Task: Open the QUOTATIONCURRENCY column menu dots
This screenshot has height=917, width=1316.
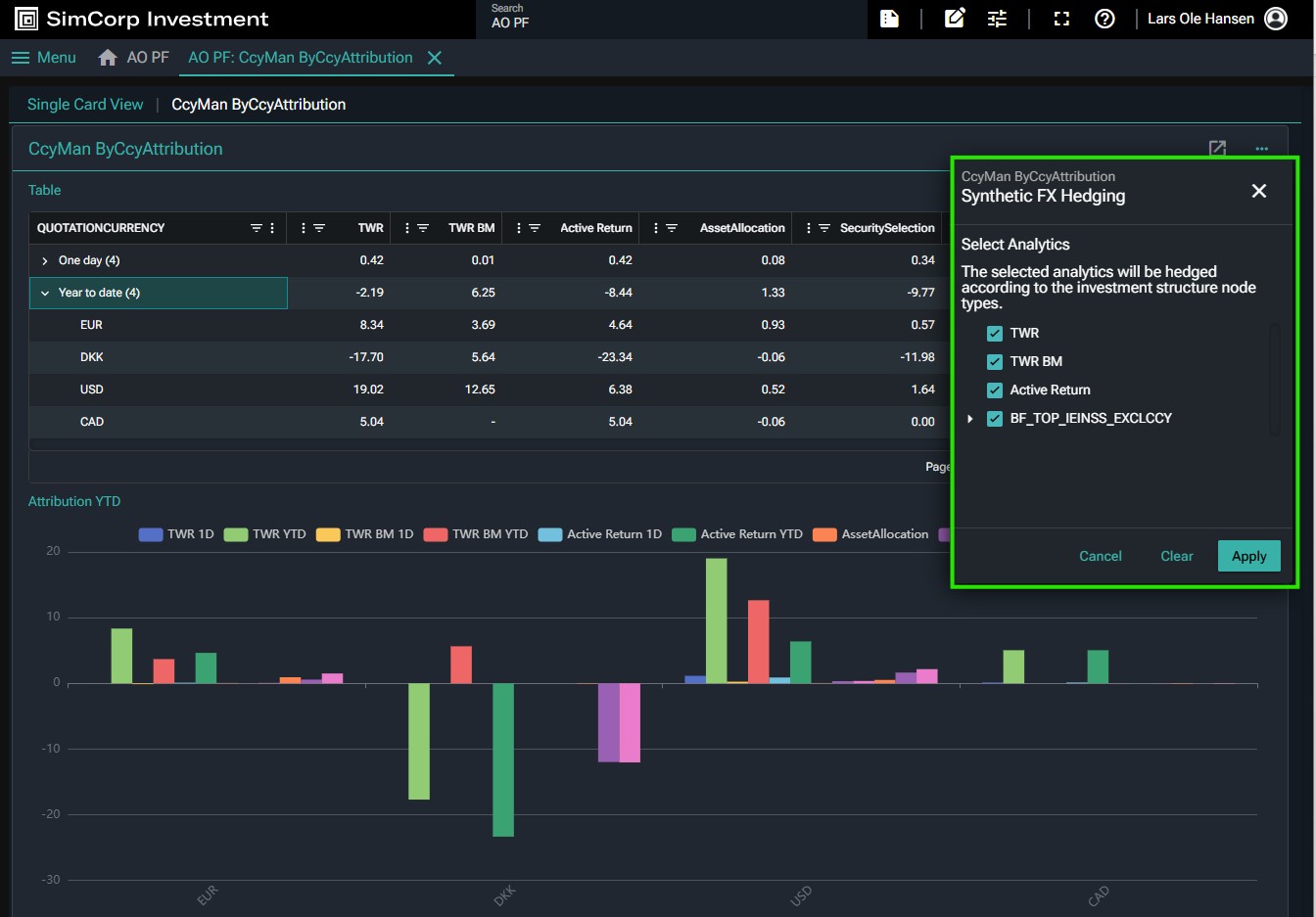Action: coord(272,228)
